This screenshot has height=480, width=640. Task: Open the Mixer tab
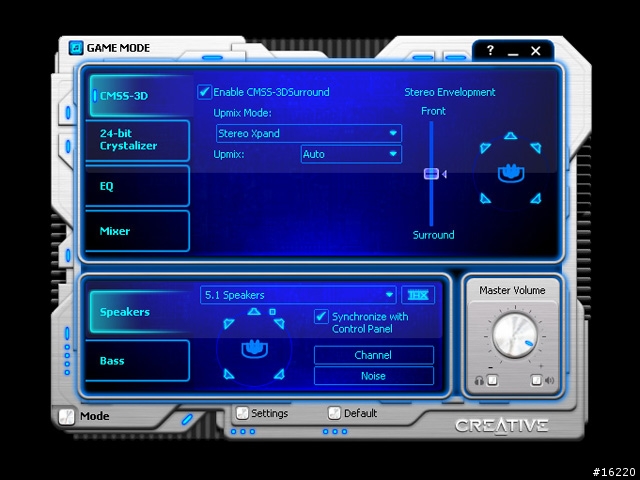138,231
